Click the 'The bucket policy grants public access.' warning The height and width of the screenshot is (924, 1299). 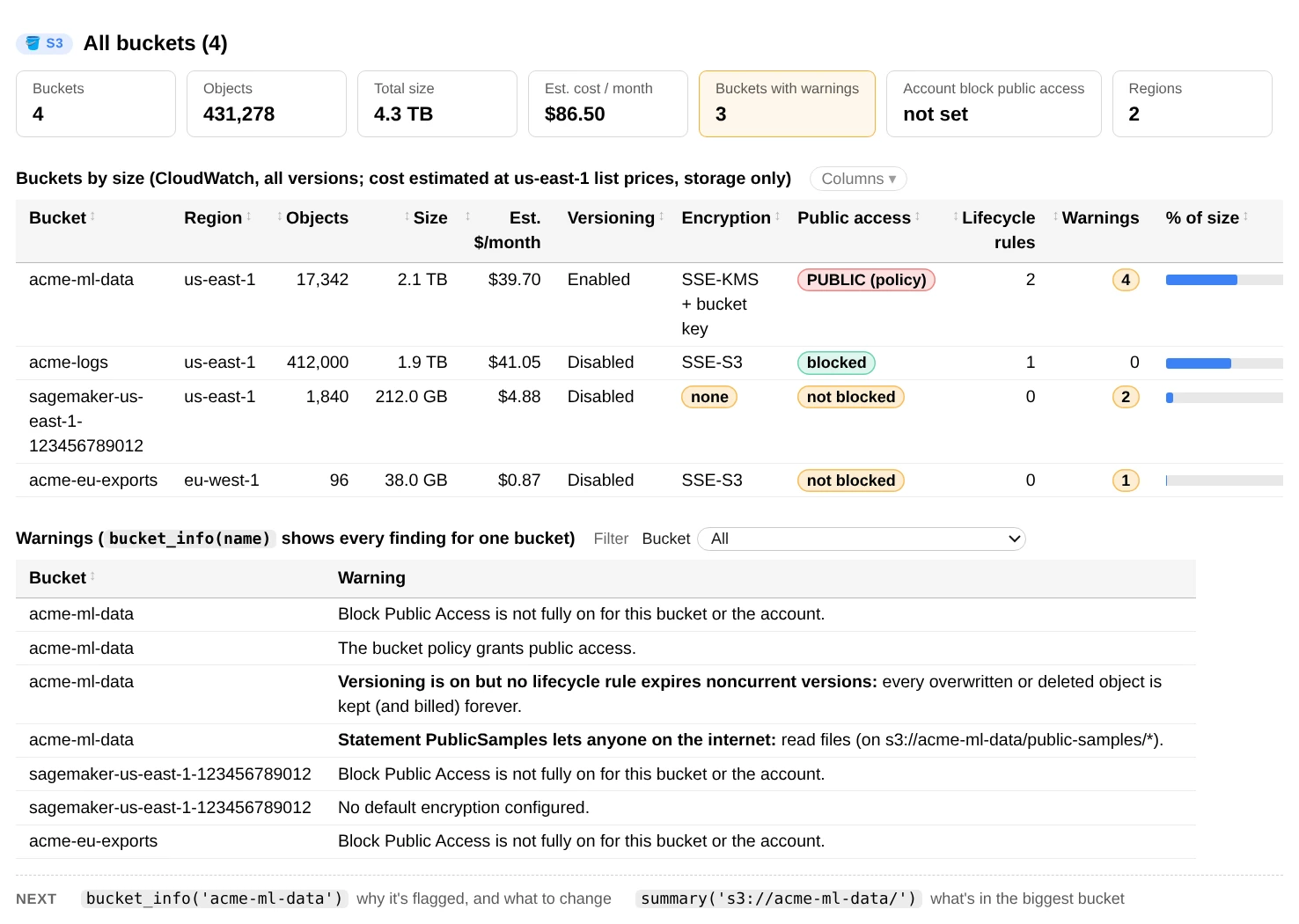click(x=487, y=649)
